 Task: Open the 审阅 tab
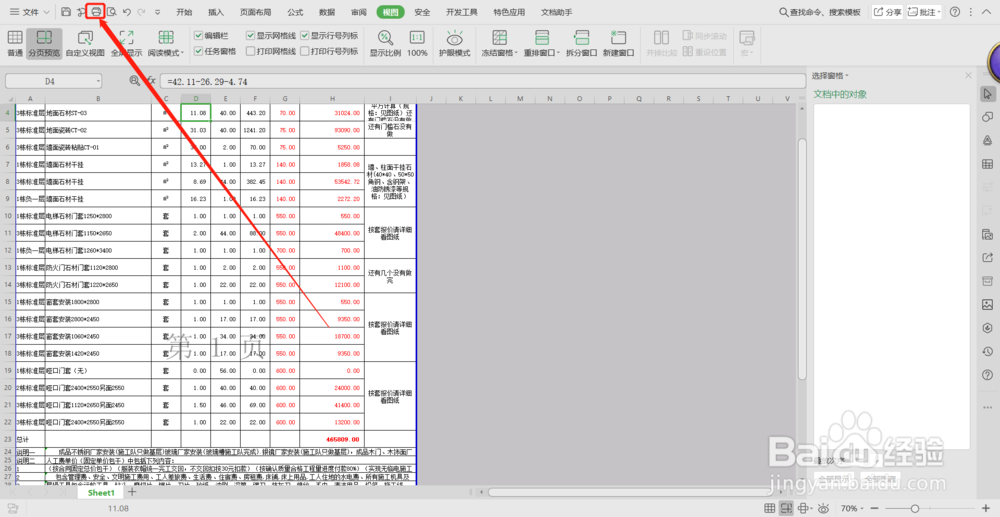pos(359,12)
